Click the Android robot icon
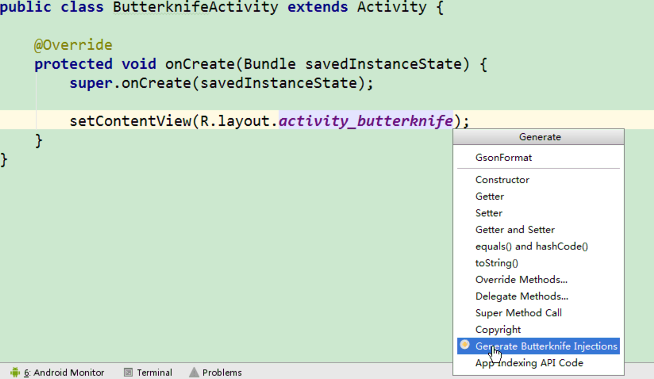The image size is (654, 379). (15, 372)
